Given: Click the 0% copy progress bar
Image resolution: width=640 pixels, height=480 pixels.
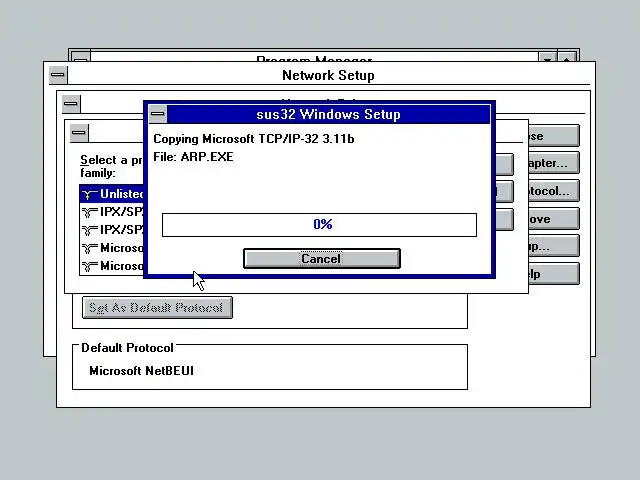Looking at the screenshot, I should point(319,224).
